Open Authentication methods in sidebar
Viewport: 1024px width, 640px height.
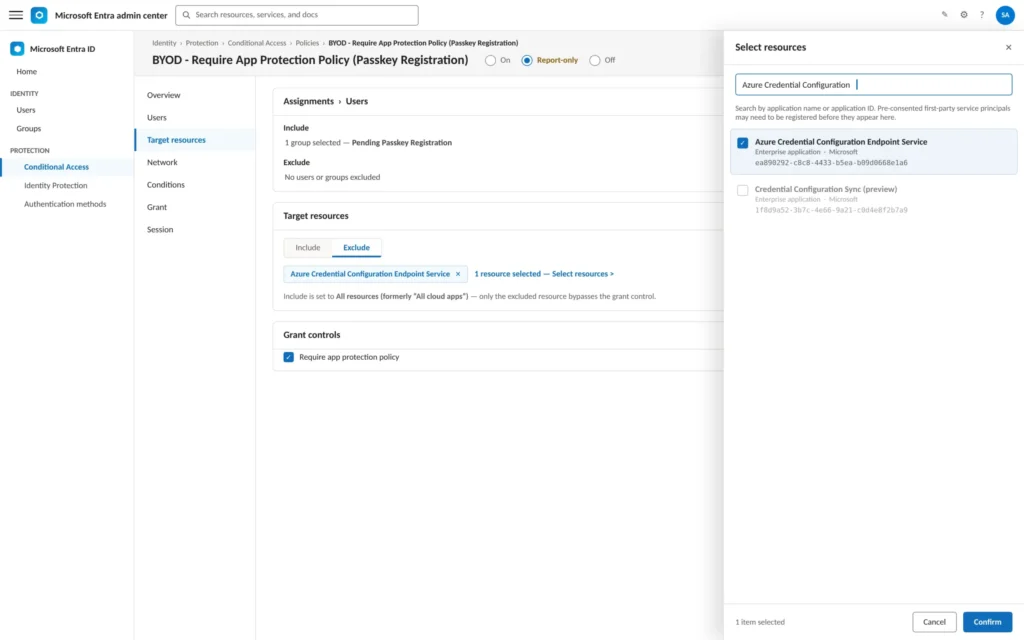65,204
